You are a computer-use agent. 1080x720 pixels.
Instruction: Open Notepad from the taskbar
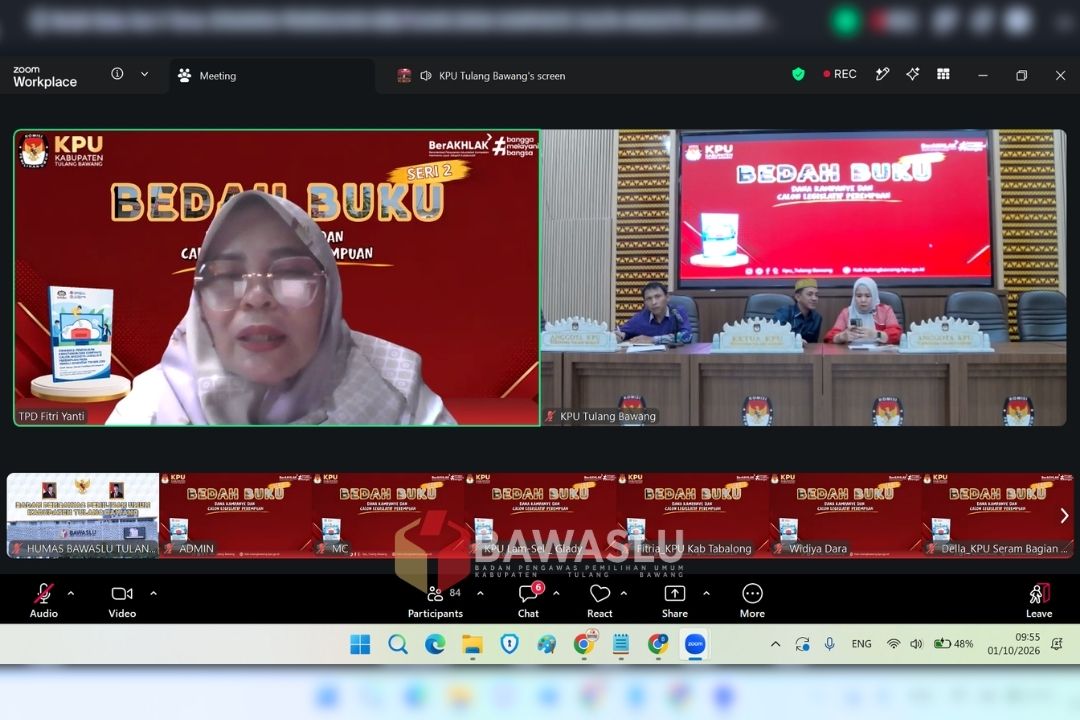[621, 644]
